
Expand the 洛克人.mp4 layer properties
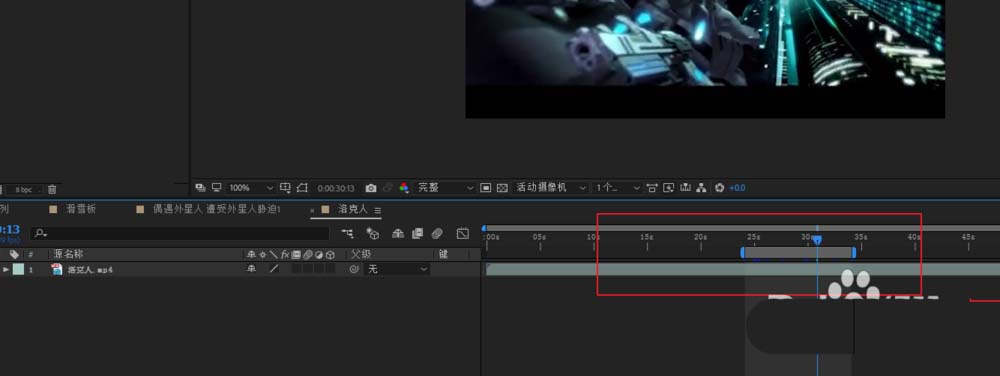coord(6,270)
